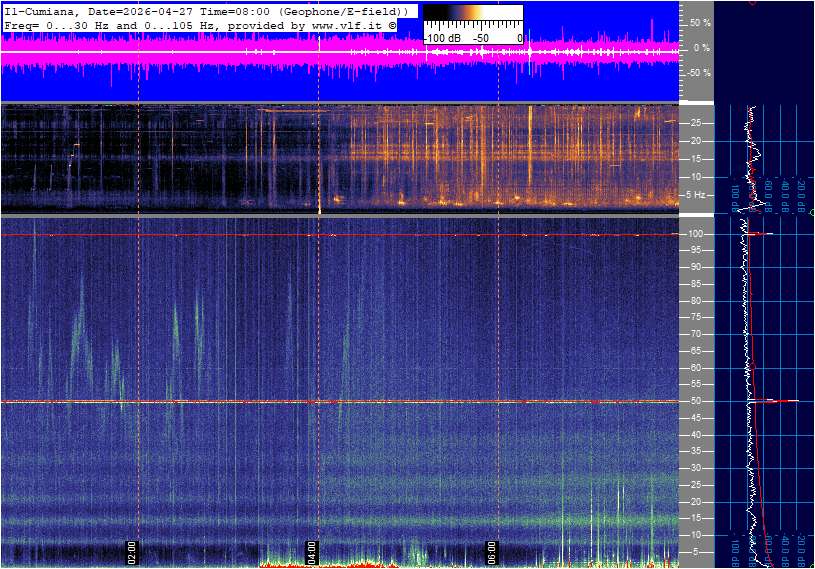Click the -100 dB label on color scale
The width and height of the screenshot is (815, 569).
coord(443,38)
